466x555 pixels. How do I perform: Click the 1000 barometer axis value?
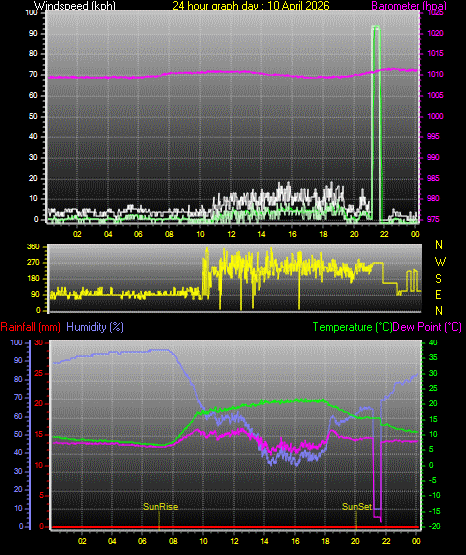point(435,116)
